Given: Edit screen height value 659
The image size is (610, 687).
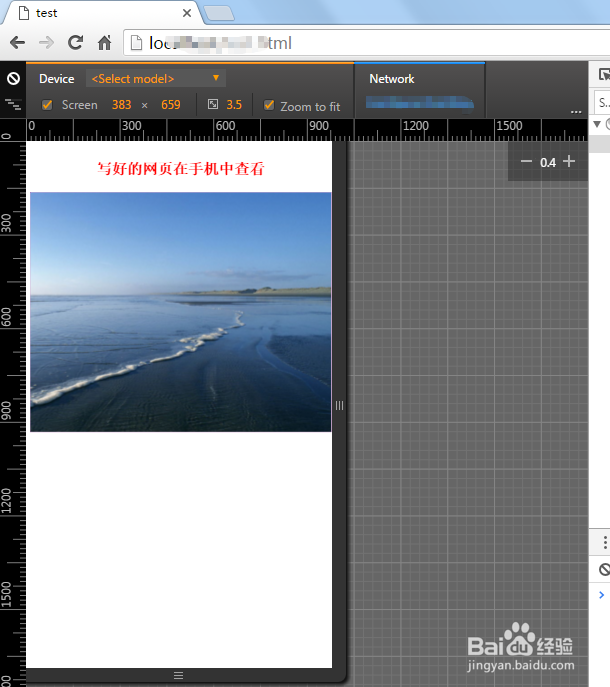Looking at the screenshot, I should pyautogui.click(x=170, y=105).
